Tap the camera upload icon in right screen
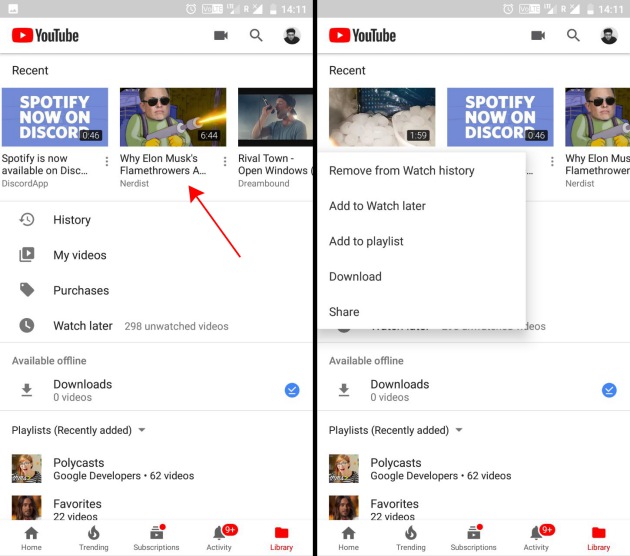 [x=538, y=36]
